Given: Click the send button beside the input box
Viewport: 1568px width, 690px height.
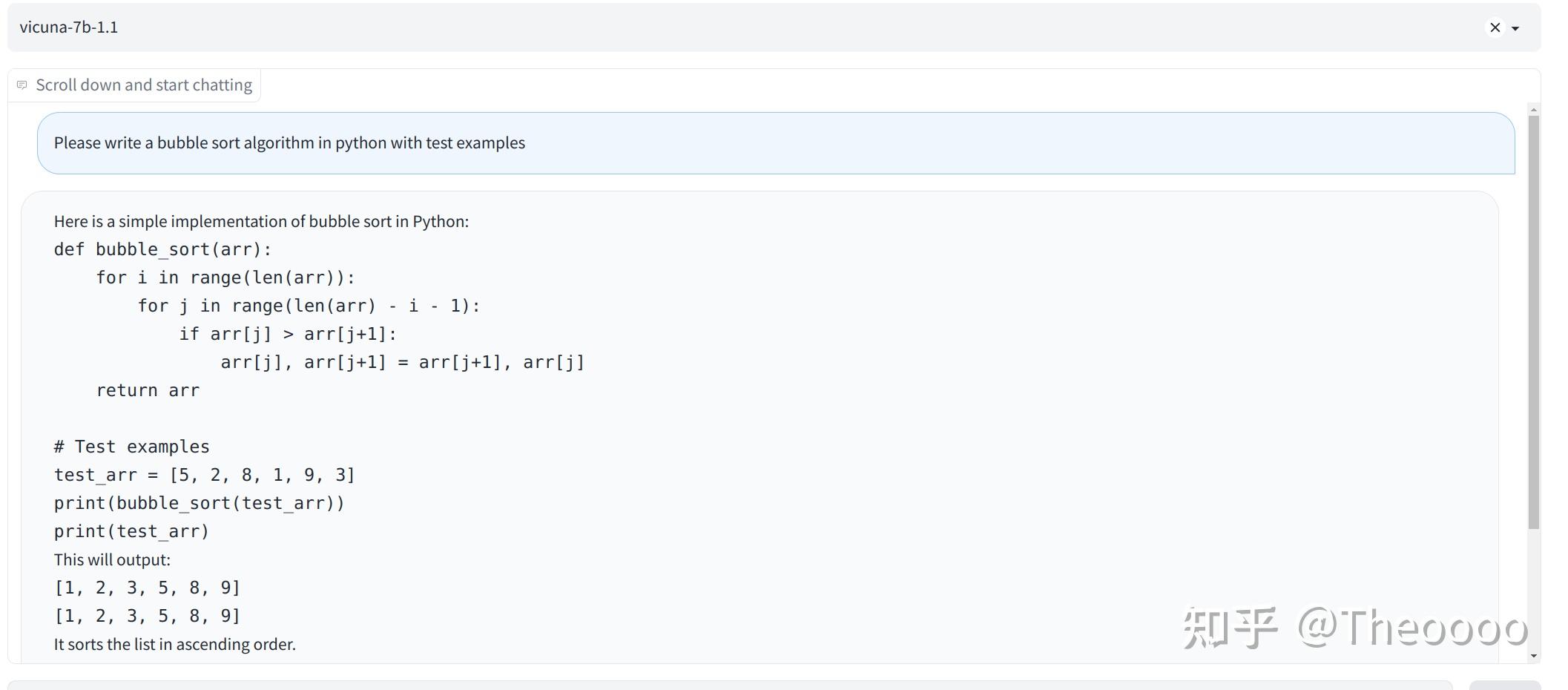Looking at the screenshot, I should 1505,686.
